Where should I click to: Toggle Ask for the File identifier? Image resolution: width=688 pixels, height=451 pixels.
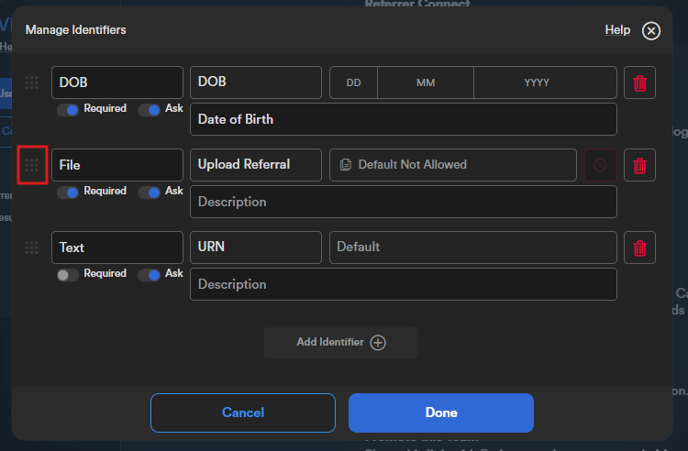coord(149,192)
